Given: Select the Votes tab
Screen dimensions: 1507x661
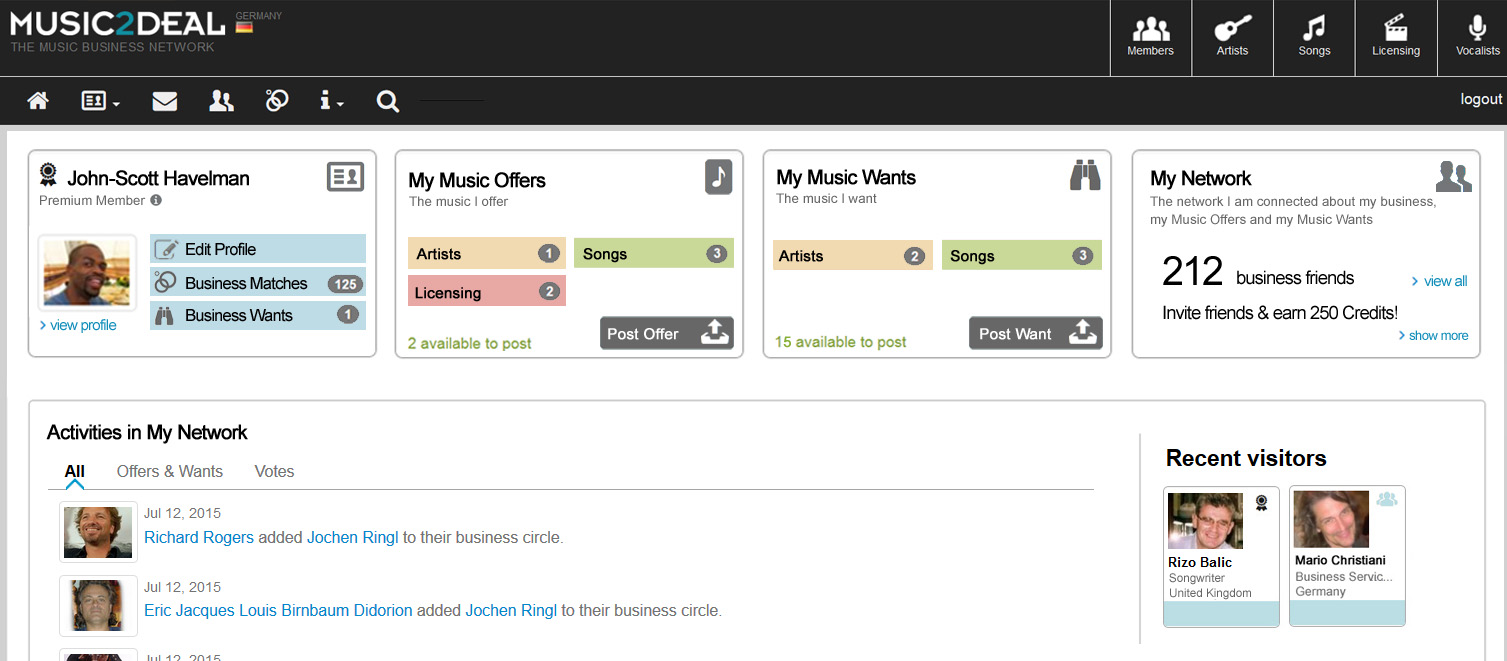Looking at the screenshot, I should pyautogui.click(x=274, y=472).
